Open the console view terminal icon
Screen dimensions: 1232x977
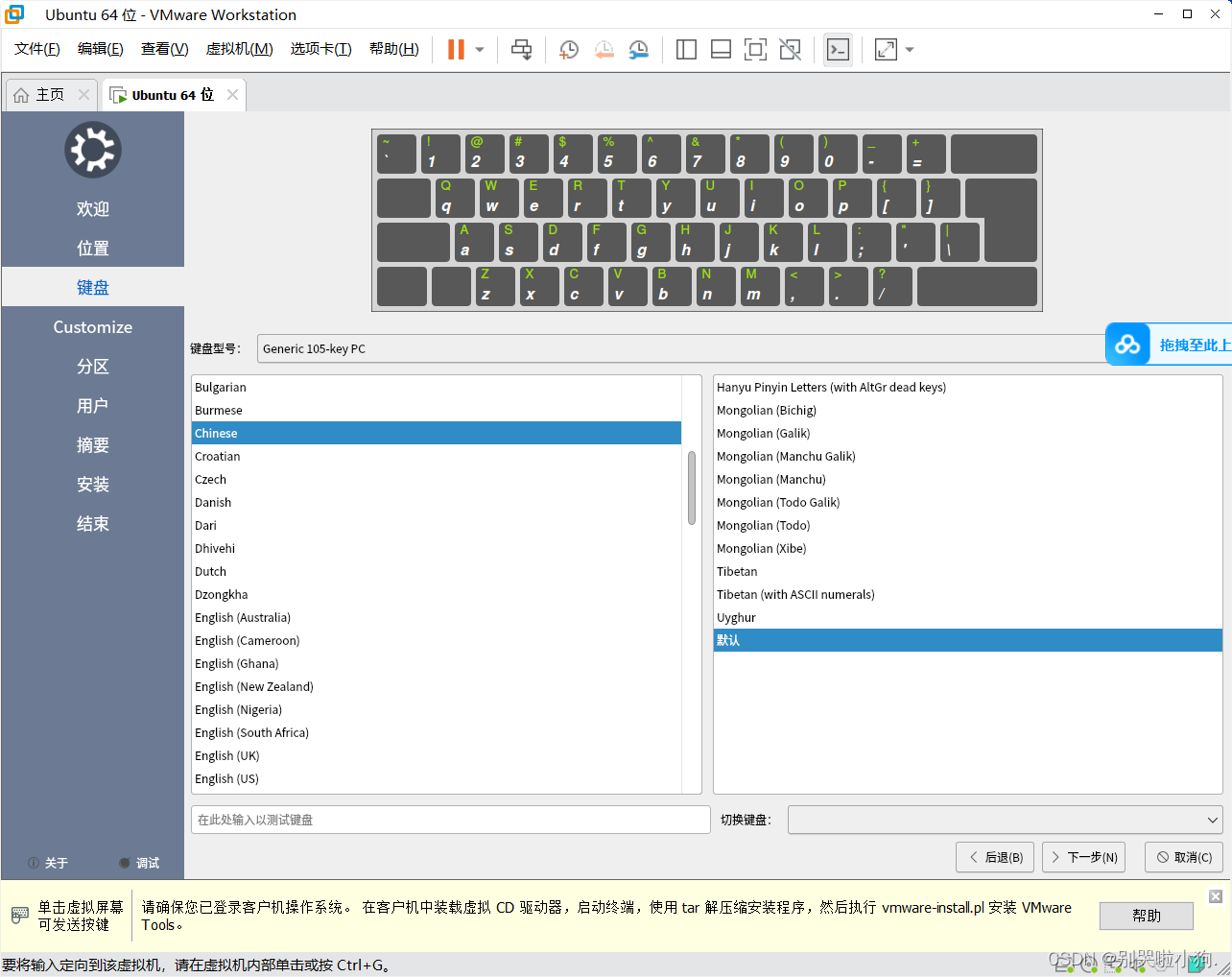(838, 50)
